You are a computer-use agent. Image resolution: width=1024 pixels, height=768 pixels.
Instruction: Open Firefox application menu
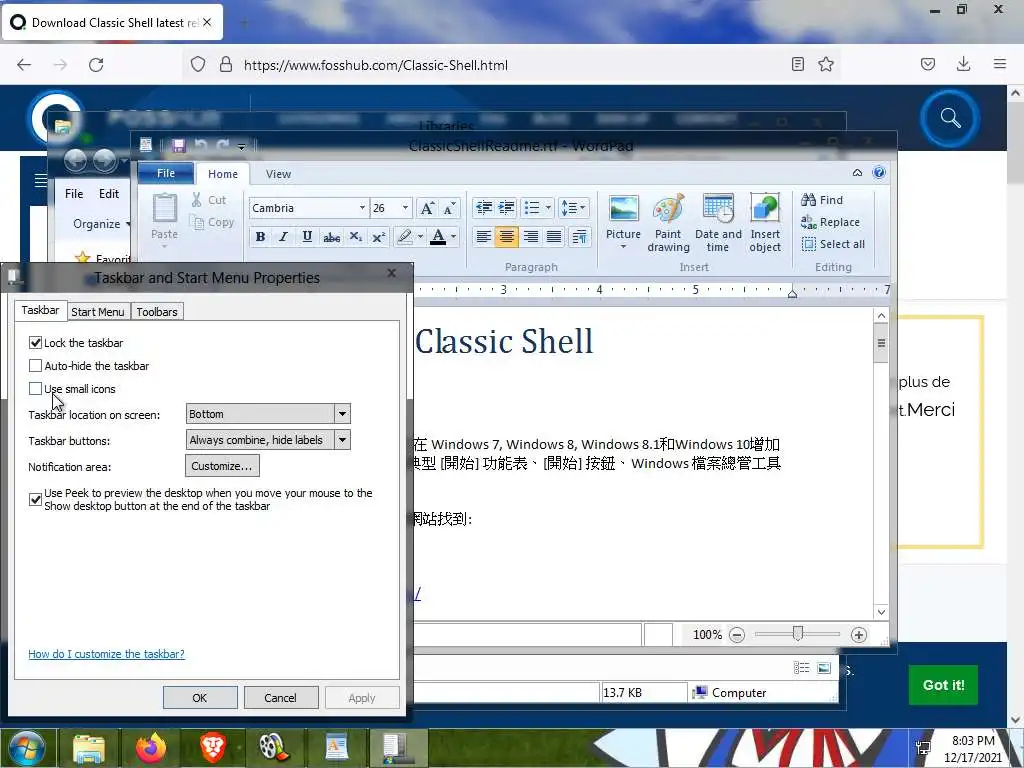1000,64
